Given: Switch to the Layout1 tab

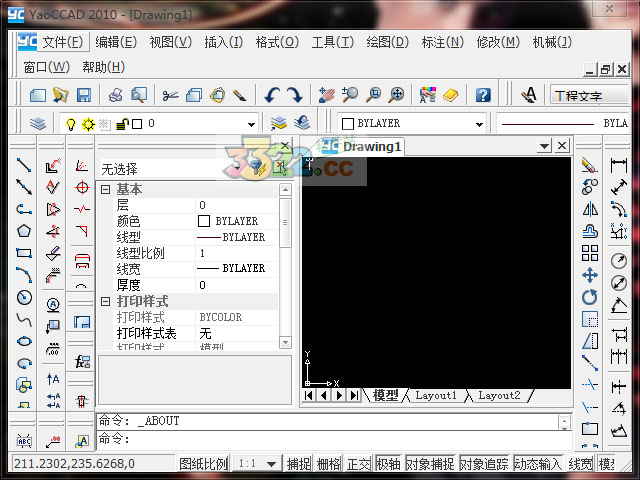Looking at the screenshot, I should click(x=436, y=395).
